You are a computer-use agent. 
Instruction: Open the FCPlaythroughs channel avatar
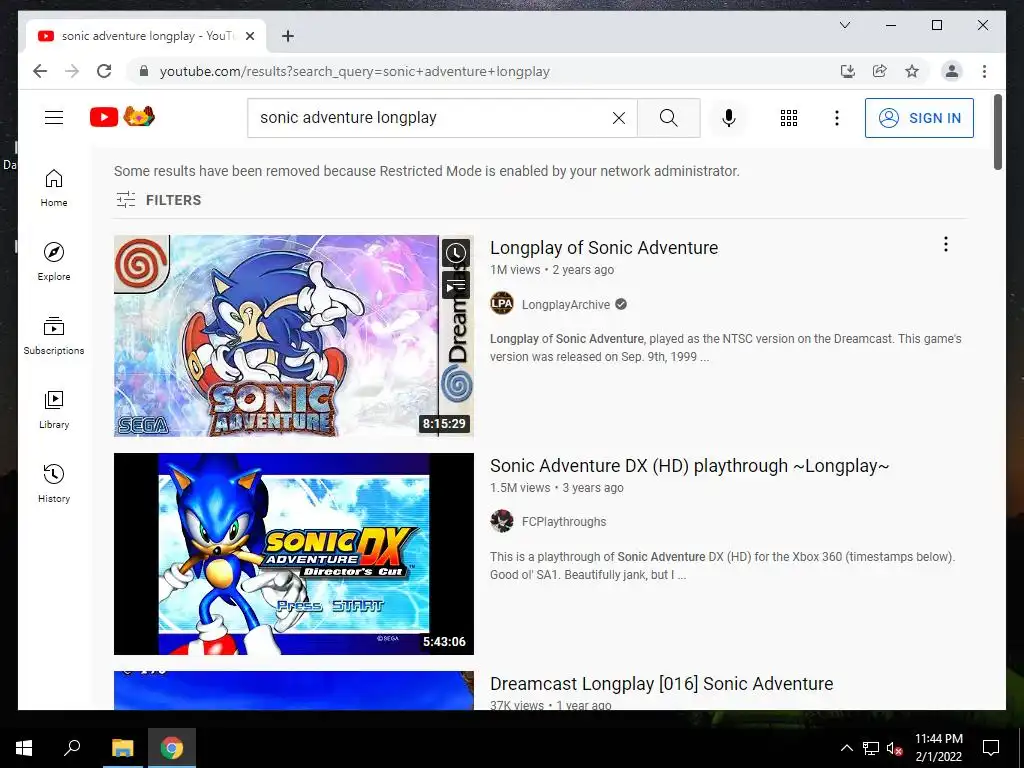pos(502,521)
